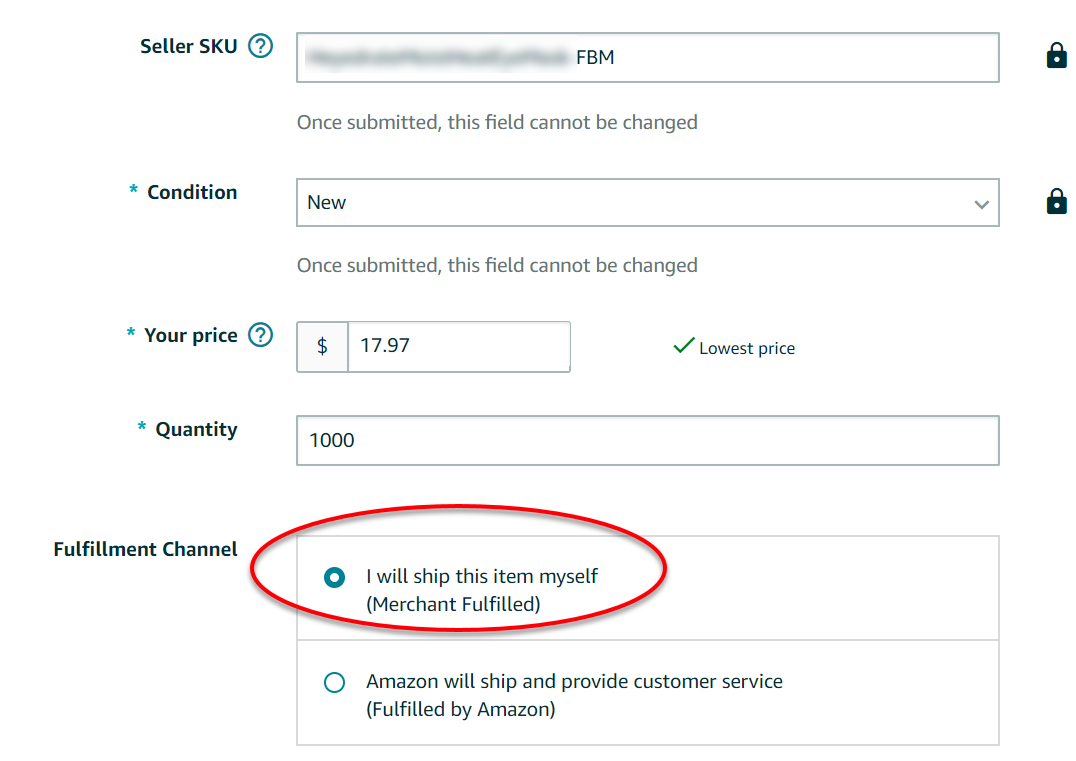Click the Condition dropdown chevron arrow
Screen dimensions: 1076x761
tap(981, 204)
